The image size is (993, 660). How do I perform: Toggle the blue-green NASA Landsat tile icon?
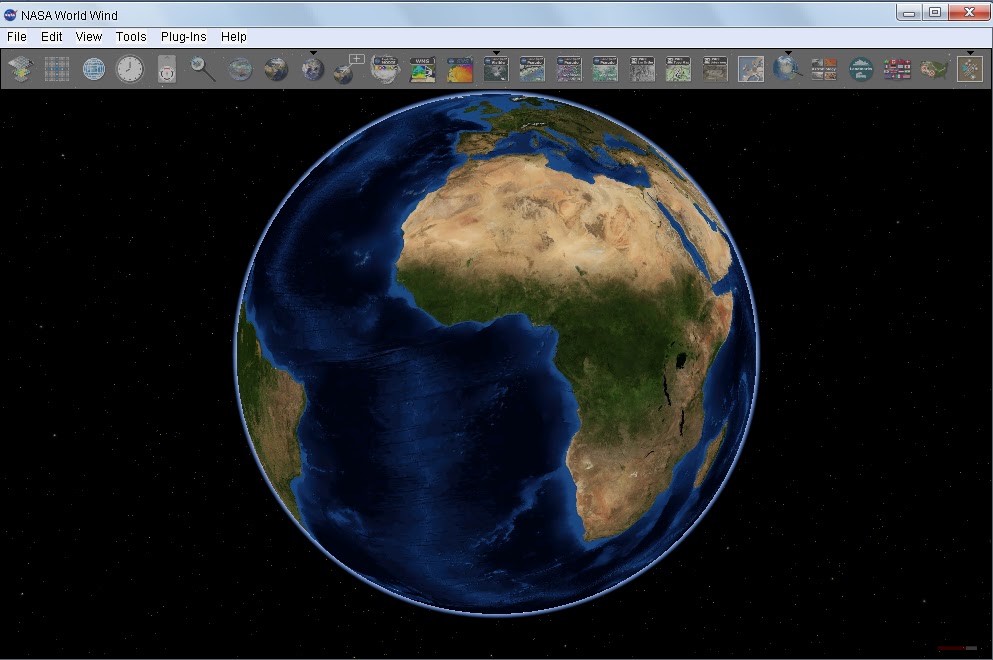click(x=532, y=69)
